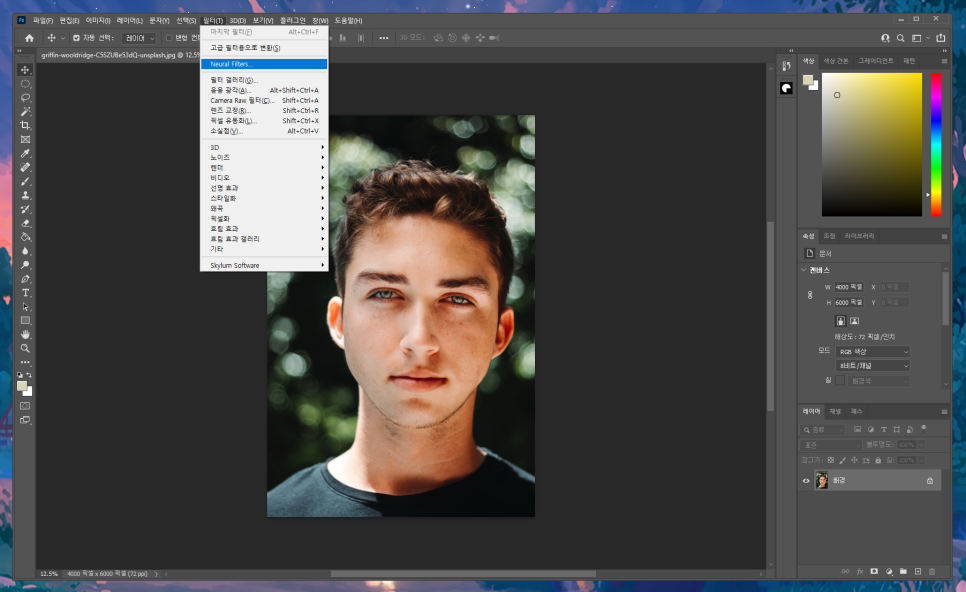Select the Move tool in the toolbox

25,70
